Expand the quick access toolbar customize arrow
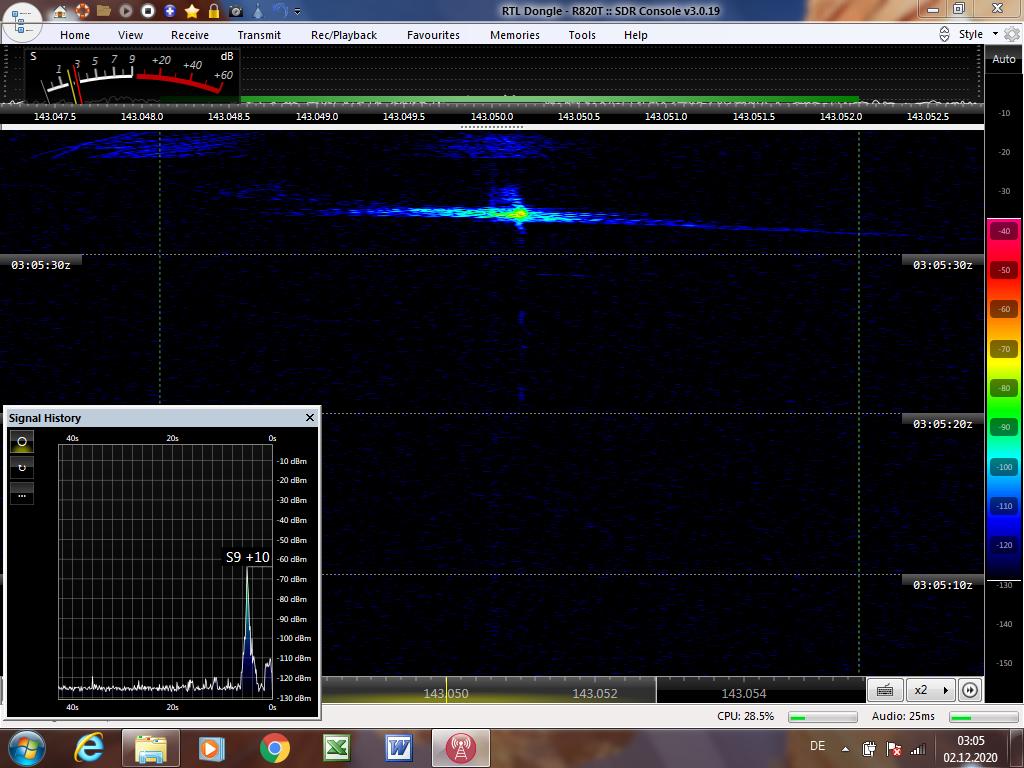Image resolution: width=1024 pixels, height=768 pixels. pyautogui.click(x=298, y=11)
